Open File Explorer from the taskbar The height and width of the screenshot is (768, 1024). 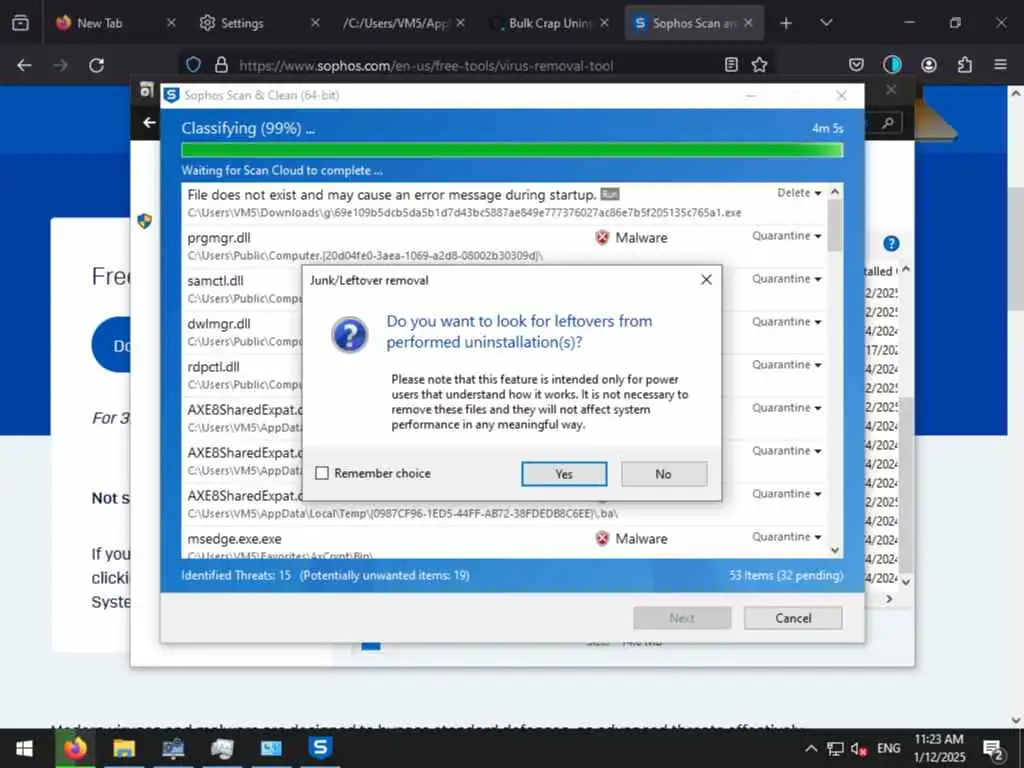(123, 748)
